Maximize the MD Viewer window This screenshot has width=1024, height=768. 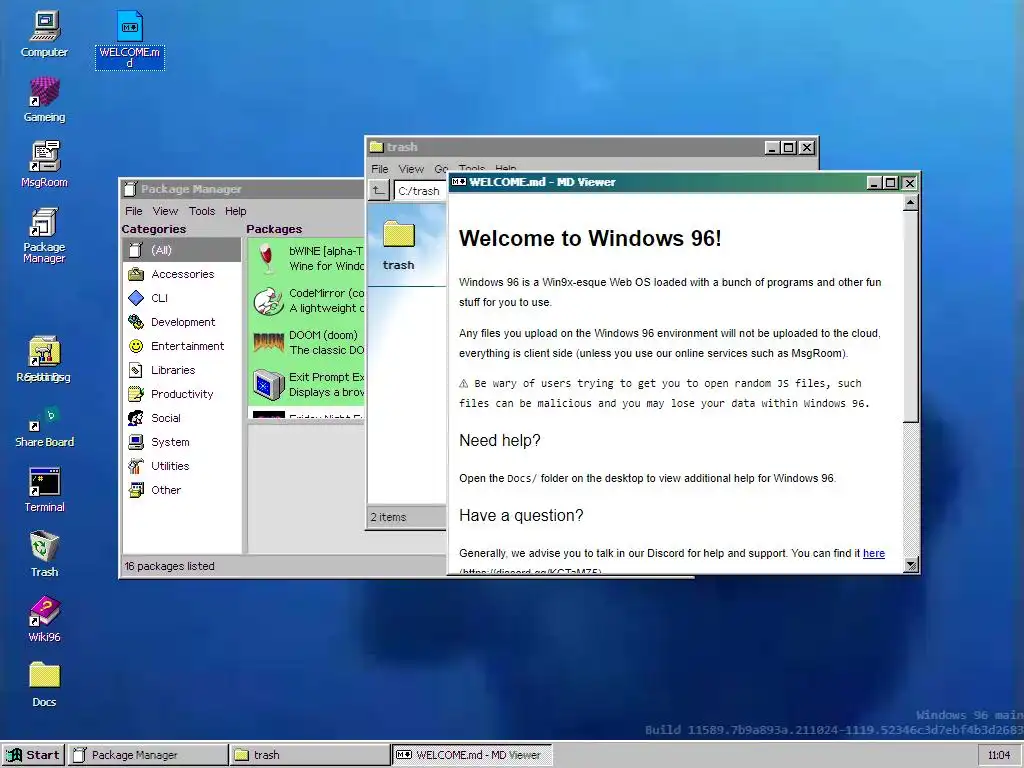891,183
